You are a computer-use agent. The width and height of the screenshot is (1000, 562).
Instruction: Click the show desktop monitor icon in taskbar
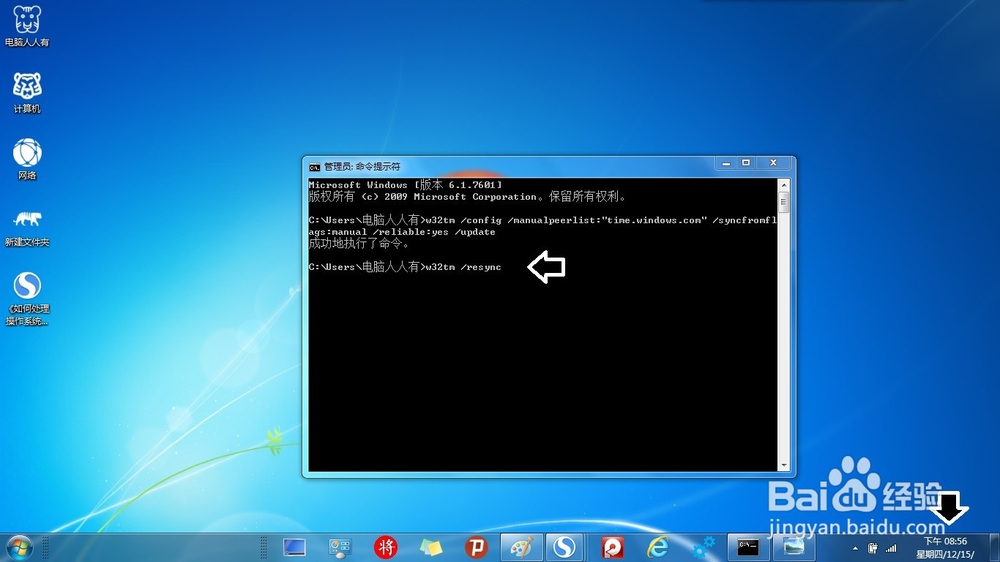coord(294,547)
